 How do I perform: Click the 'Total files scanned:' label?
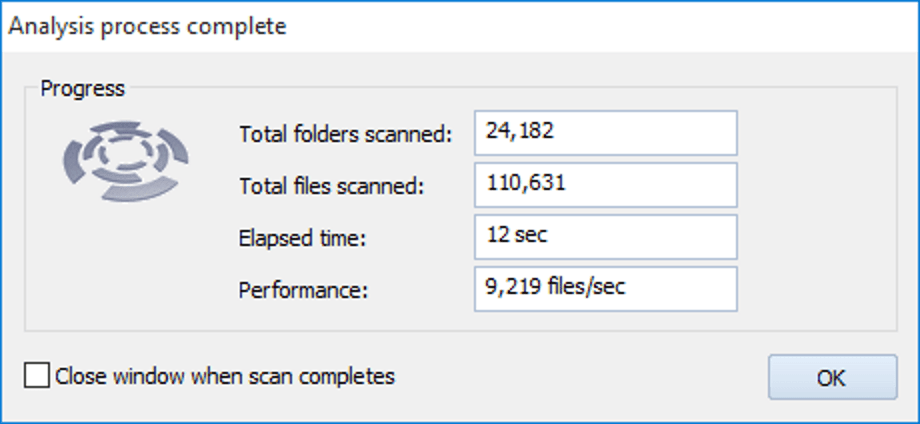tap(331, 186)
